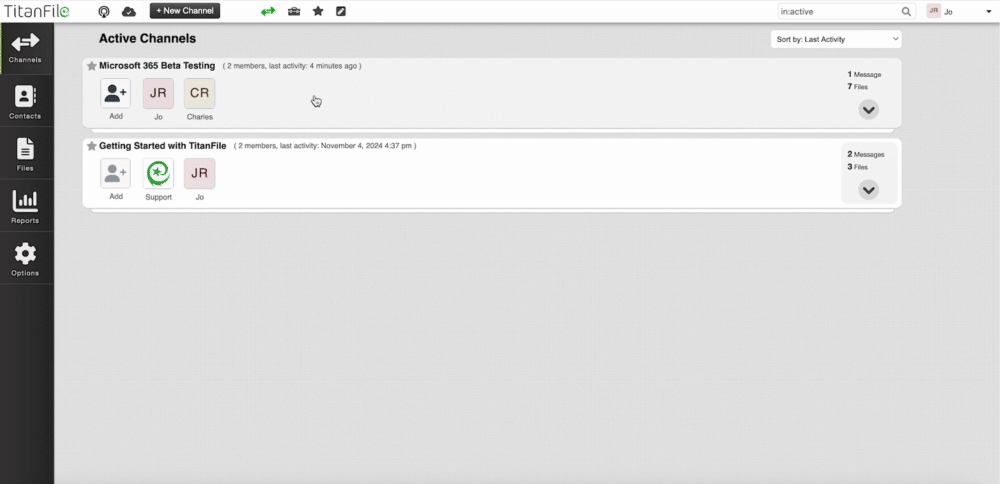Click the cloud upload icon in top bar
1000x484 pixels.
[129, 11]
